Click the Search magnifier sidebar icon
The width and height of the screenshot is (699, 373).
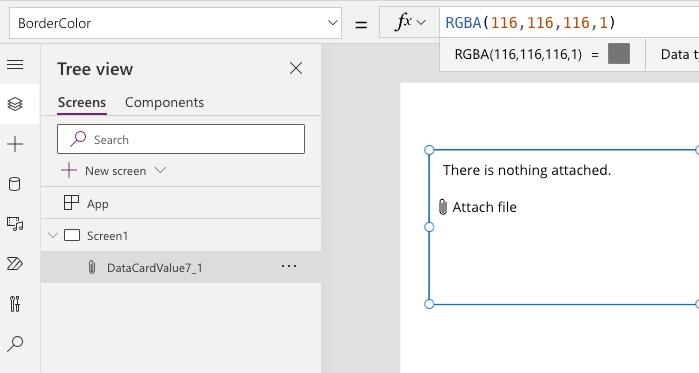[x=15, y=343]
